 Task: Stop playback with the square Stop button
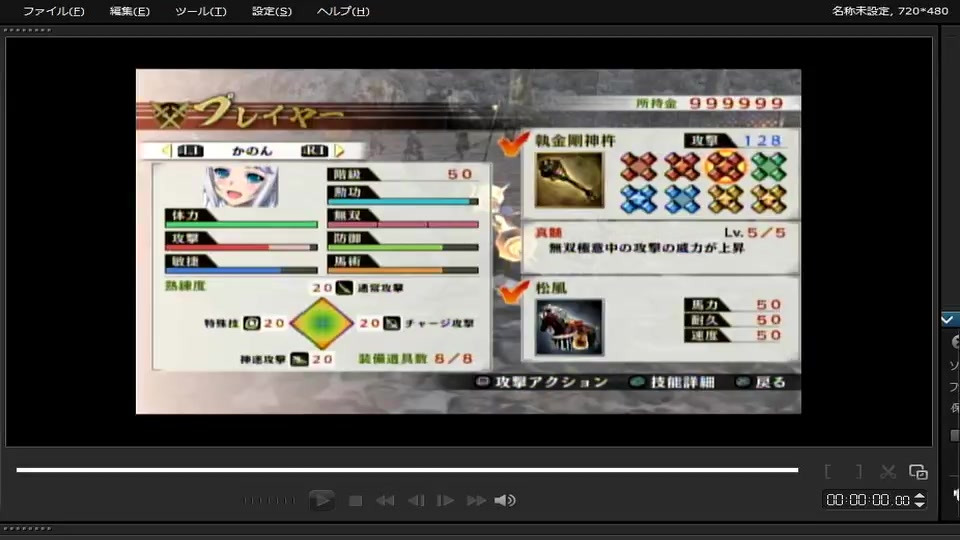tap(355, 501)
